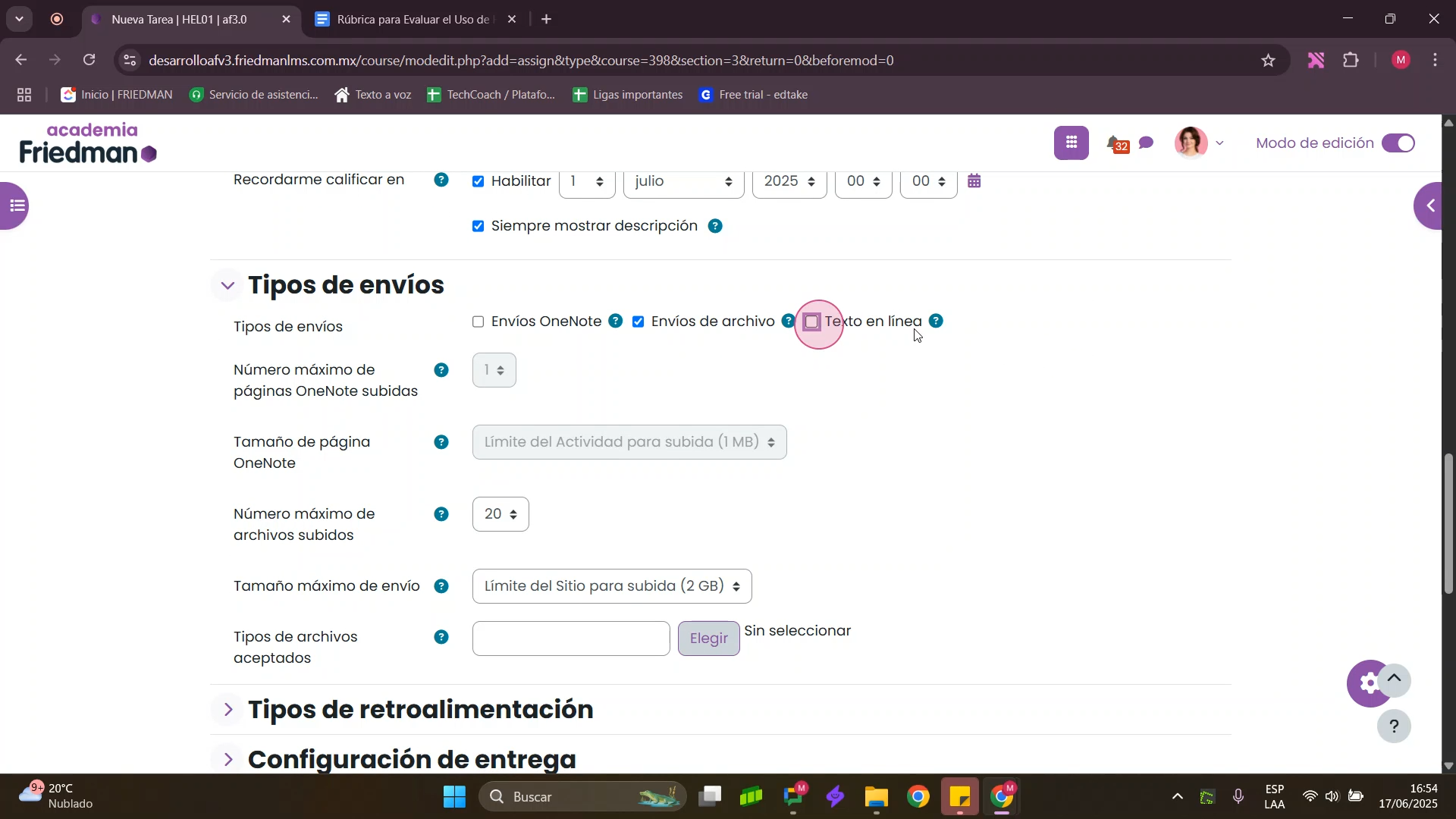Open the messages chat bubble icon

pyautogui.click(x=1147, y=143)
